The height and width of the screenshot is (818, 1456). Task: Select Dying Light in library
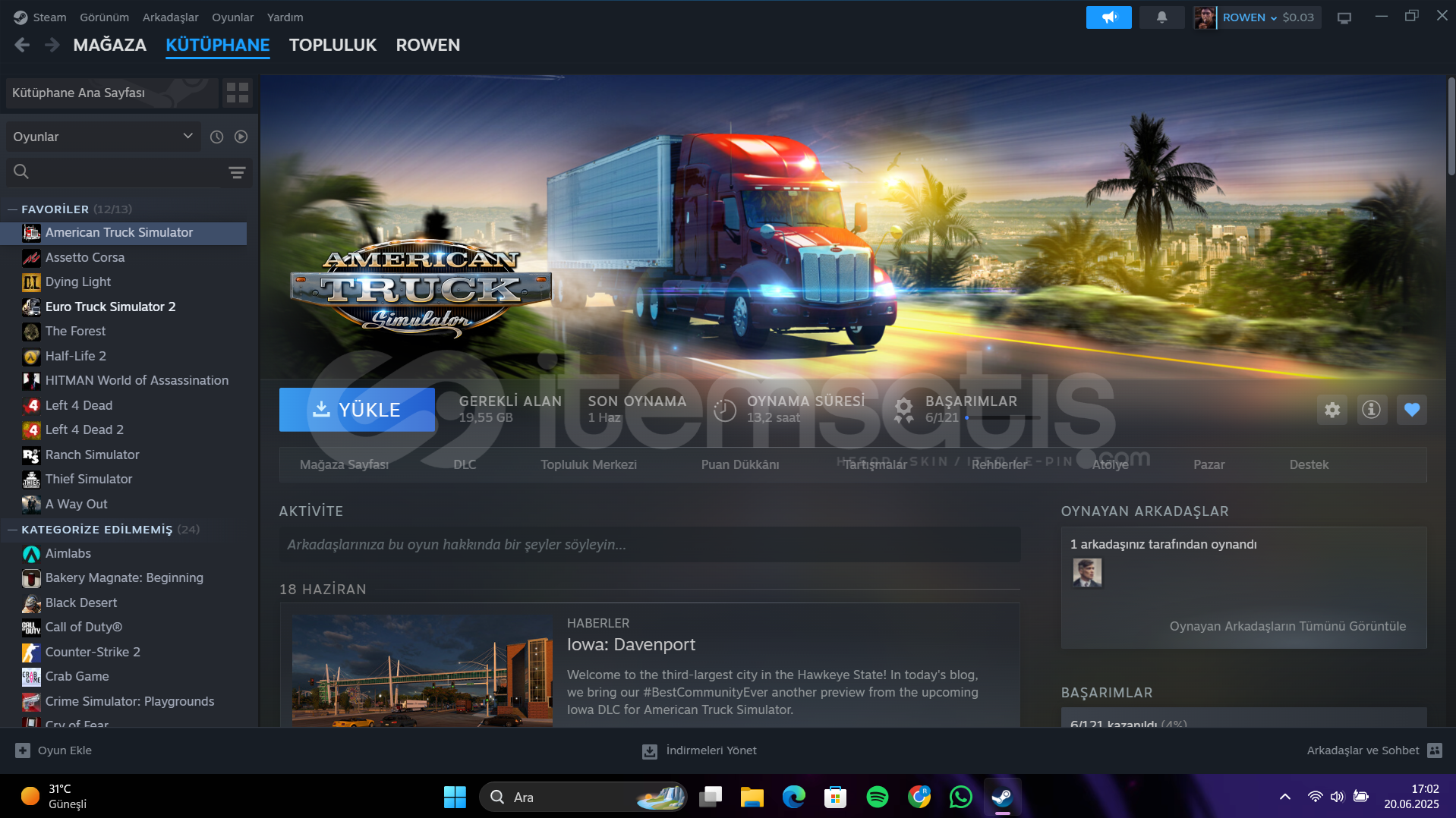pos(78,282)
